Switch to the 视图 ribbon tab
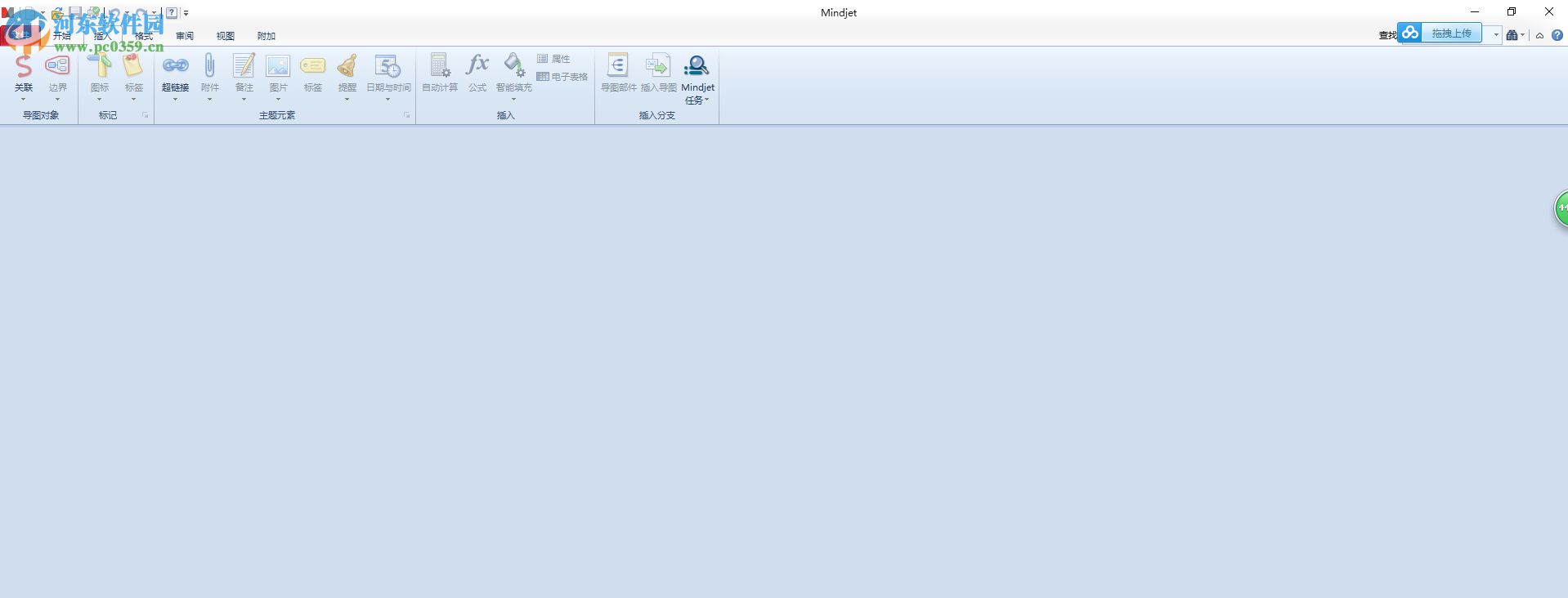1568x598 pixels. pos(226,36)
